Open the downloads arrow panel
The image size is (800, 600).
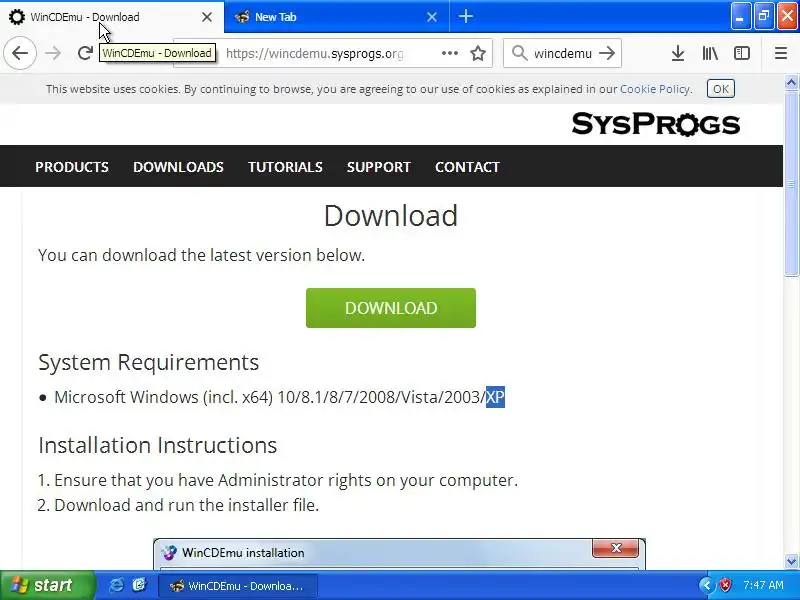tap(678, 53)
